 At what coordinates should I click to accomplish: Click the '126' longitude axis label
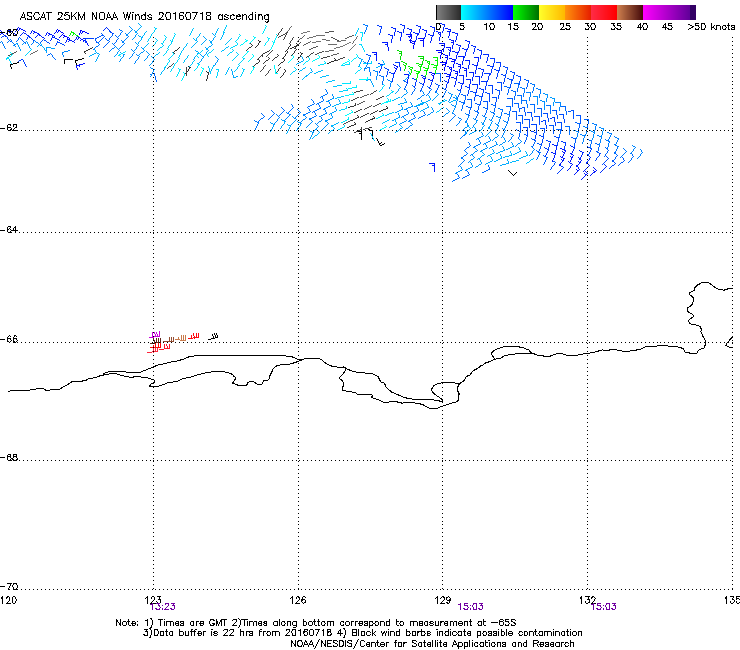298,600
